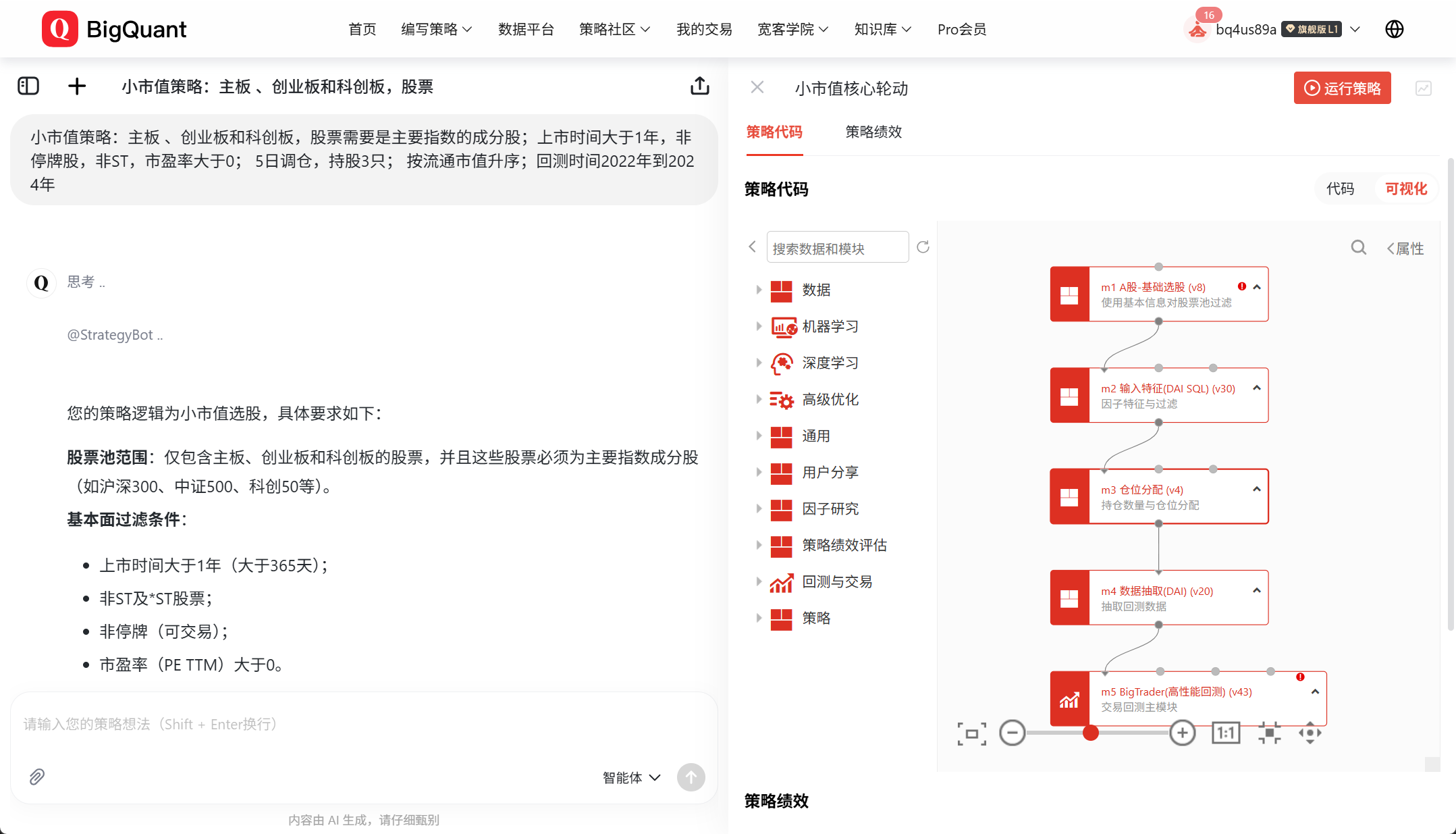
Task: Open the Pro会员 page
Action: pyautogui.click(x=961, y=29)
